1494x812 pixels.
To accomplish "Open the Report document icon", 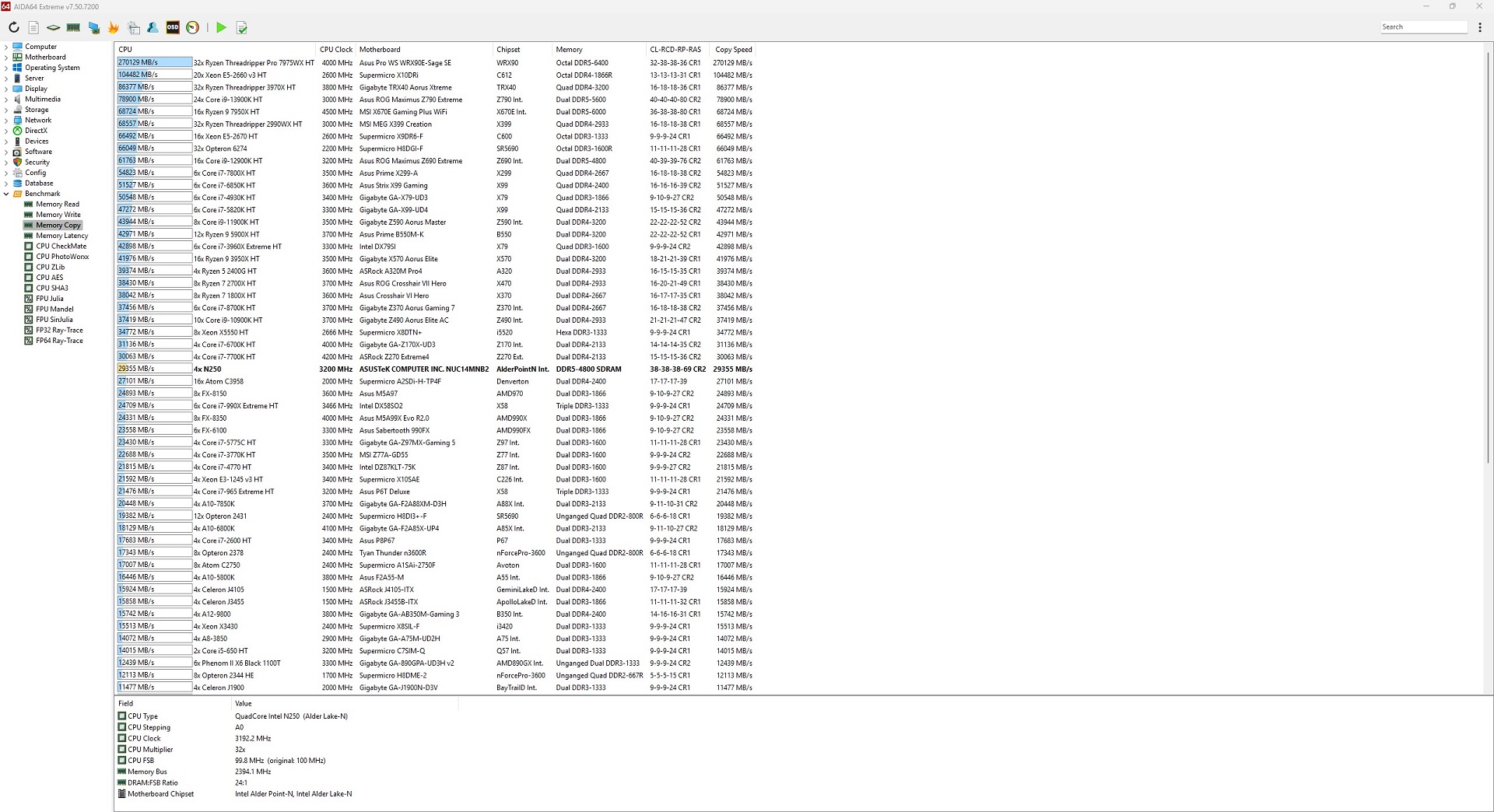I will (33, 27).
